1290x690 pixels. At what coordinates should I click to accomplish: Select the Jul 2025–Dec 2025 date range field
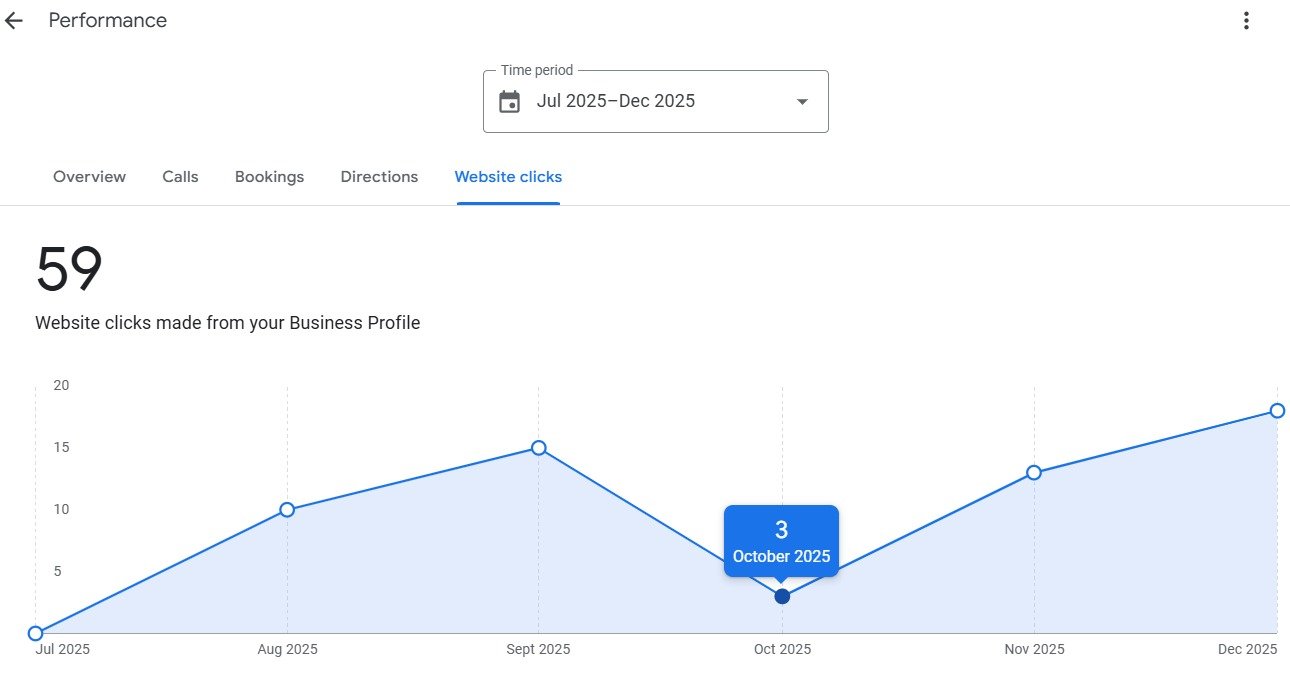pos(615,101)
